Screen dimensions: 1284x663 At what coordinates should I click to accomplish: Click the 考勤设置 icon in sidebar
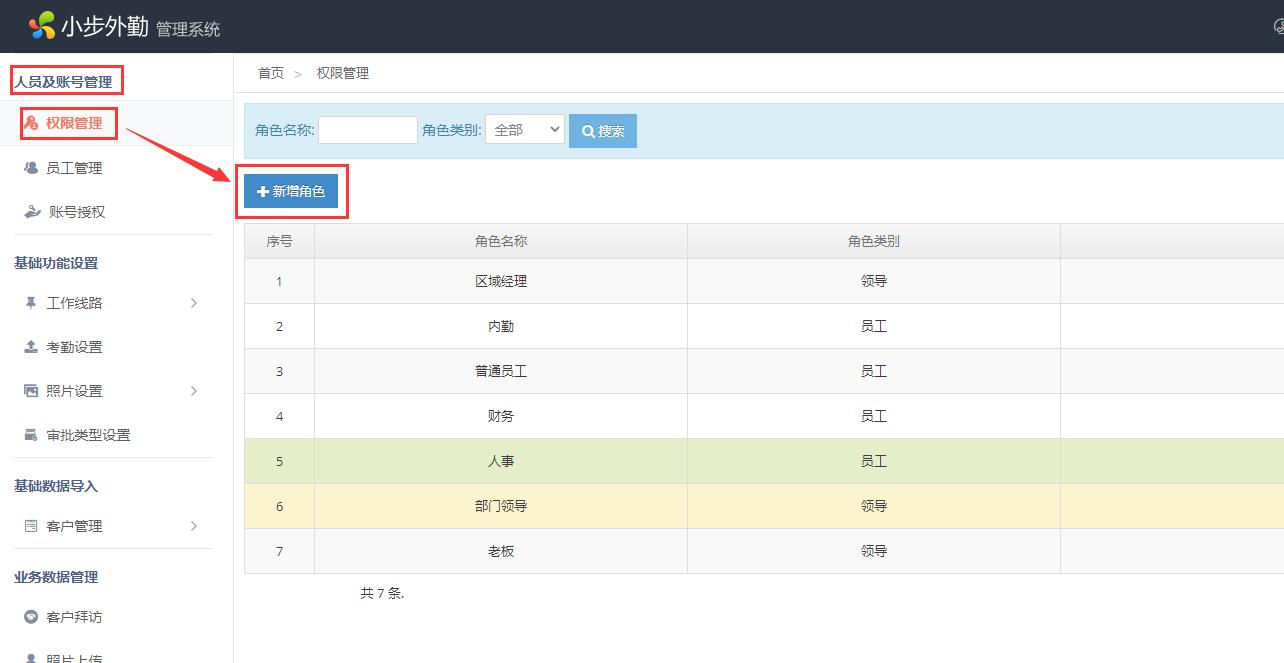tap(31, 347)
